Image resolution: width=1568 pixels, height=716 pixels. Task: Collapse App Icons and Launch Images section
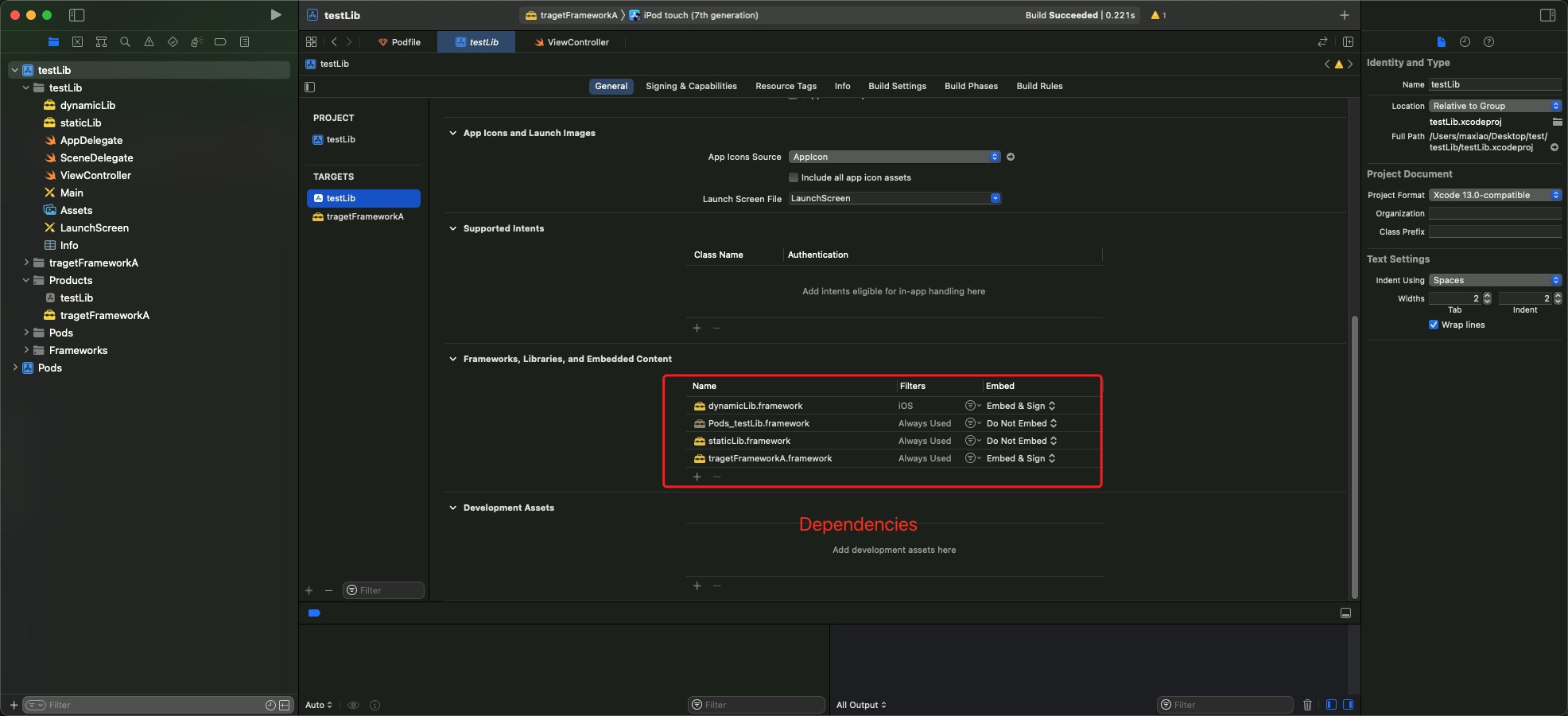click(x=452, y=133)
